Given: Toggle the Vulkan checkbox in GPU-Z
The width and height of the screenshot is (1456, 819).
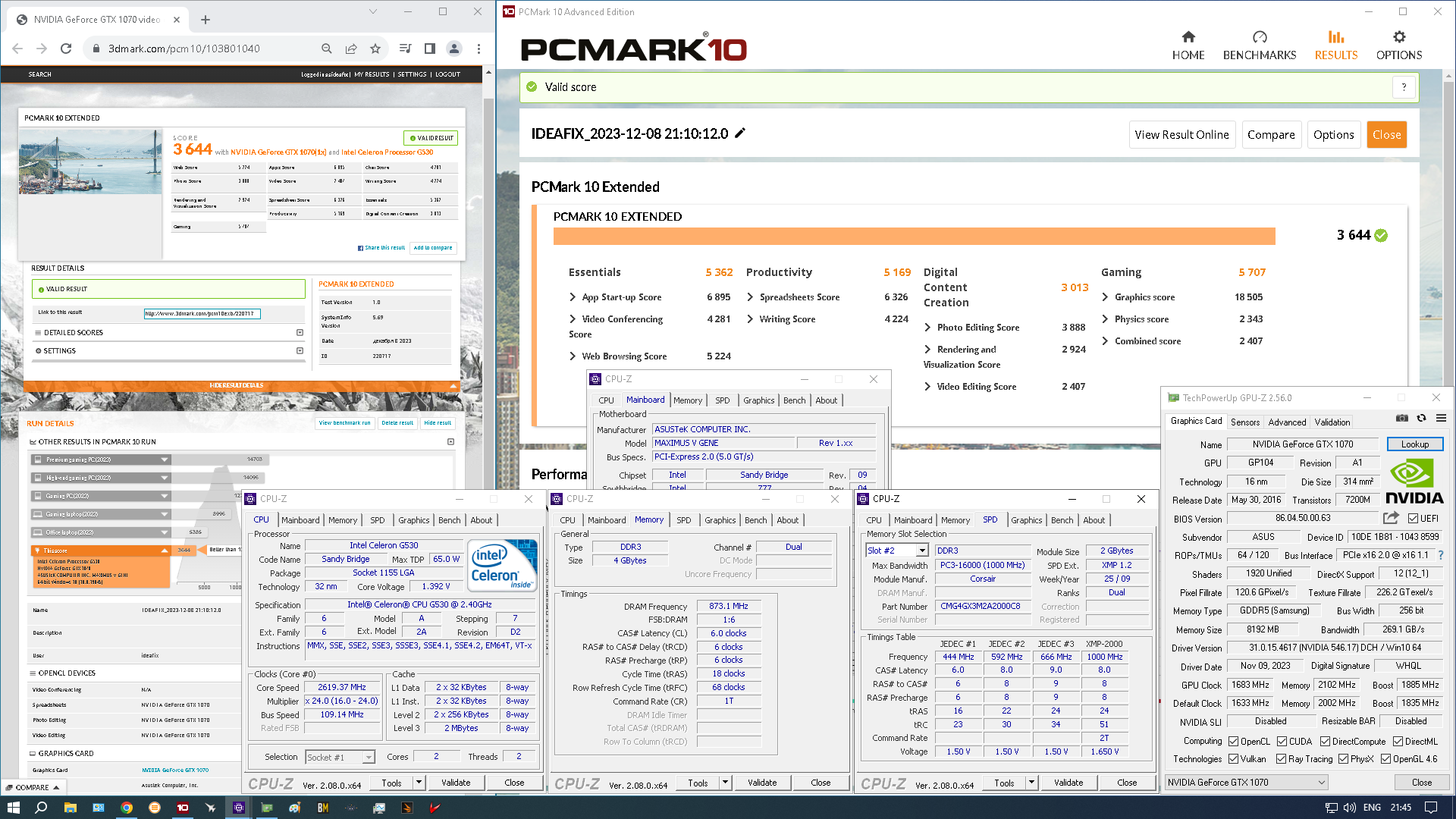Looking at the screenshot, I should (x=1233, y=759).
